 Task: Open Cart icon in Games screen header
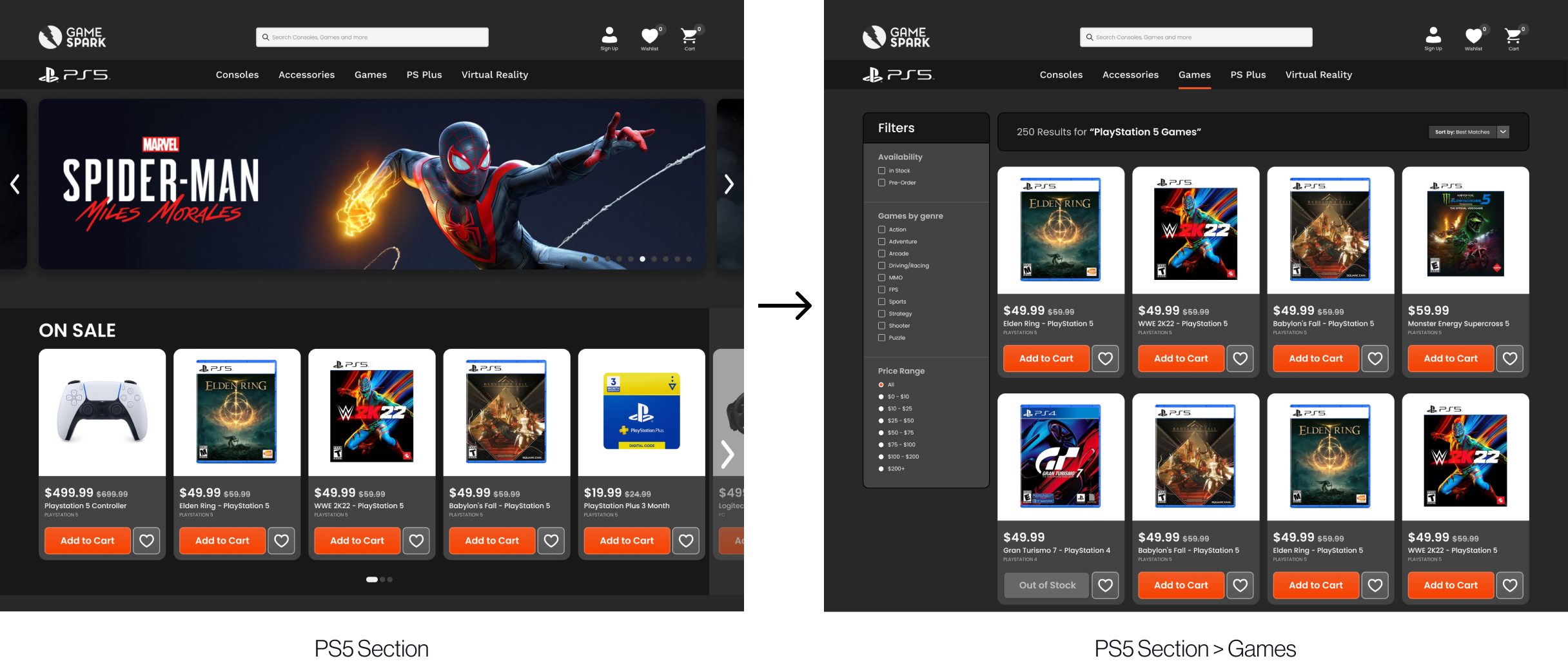[1514, 38]
